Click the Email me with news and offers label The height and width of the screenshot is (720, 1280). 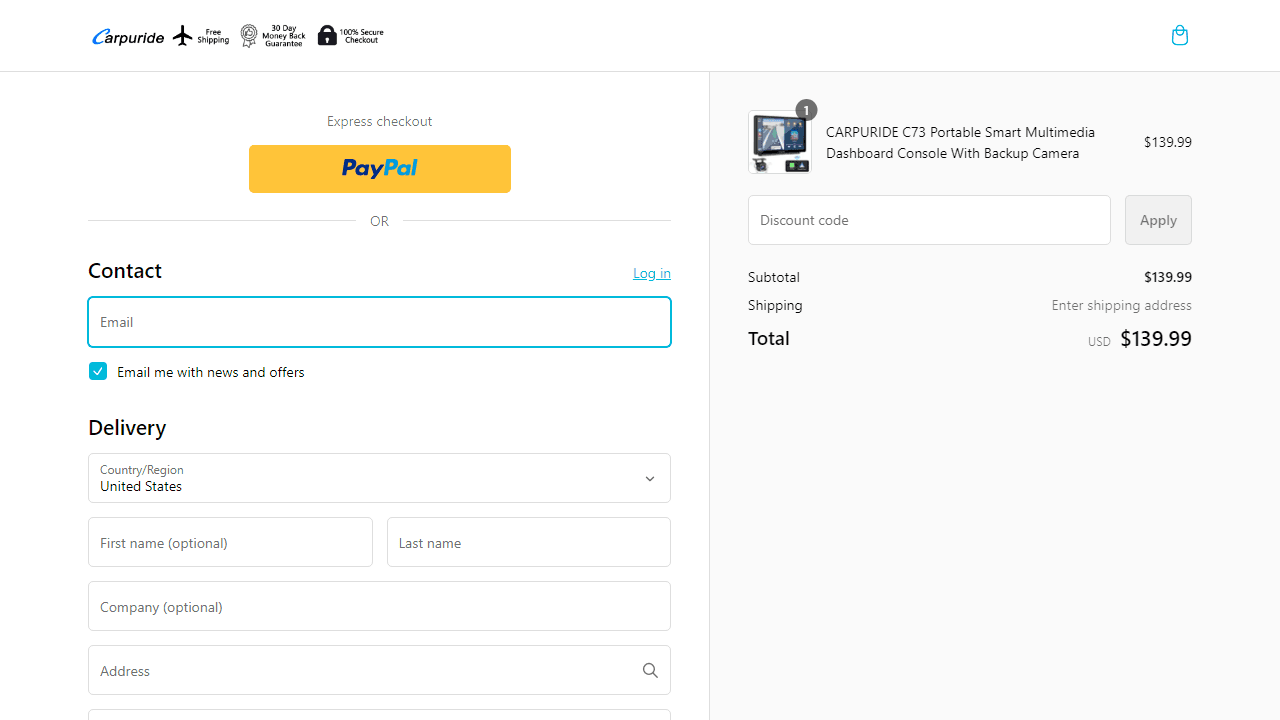(211, 372)
